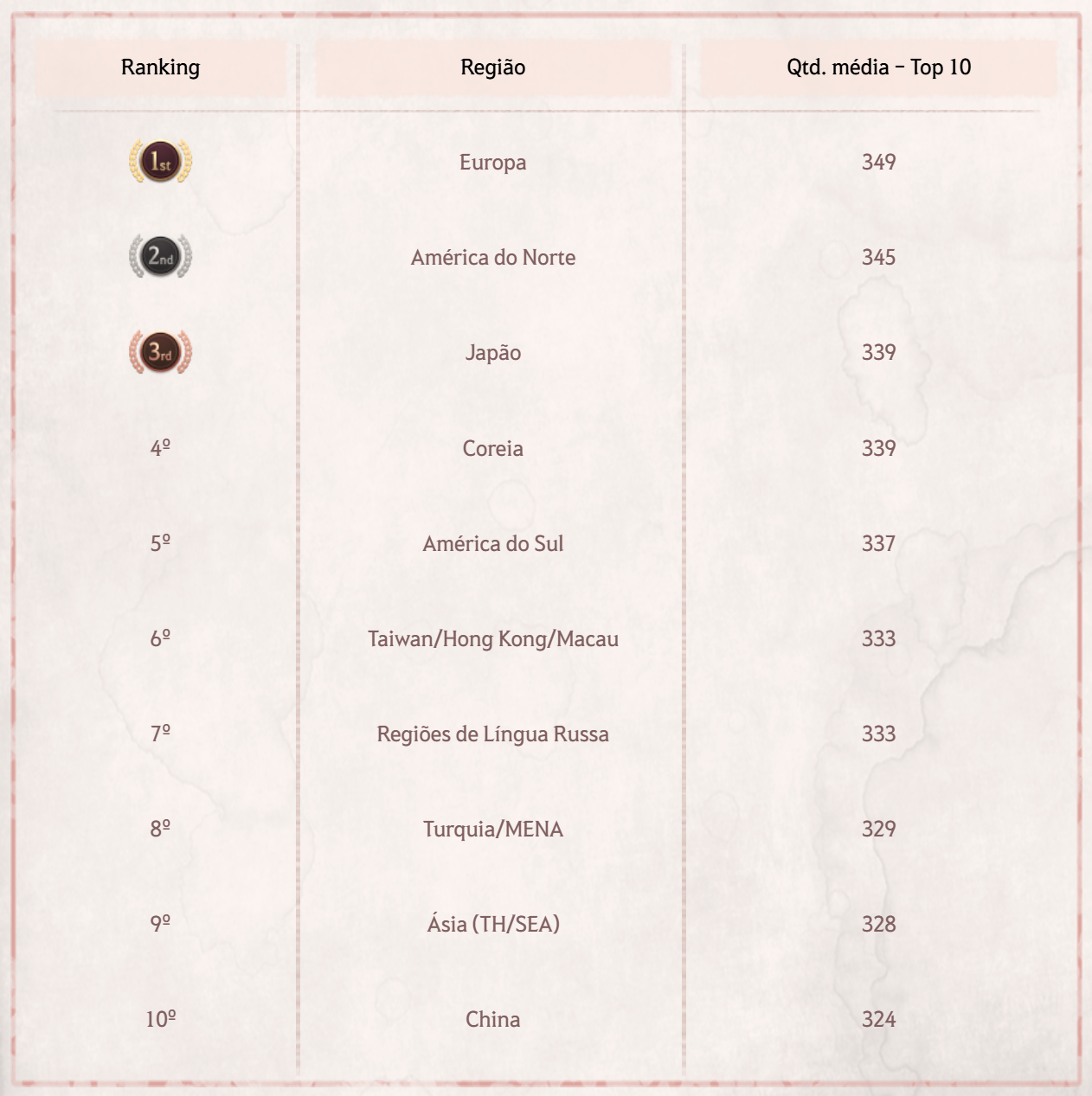Click Europa's average value 349
Screen dimensions: 1092x1096
(x=878, y=162)
